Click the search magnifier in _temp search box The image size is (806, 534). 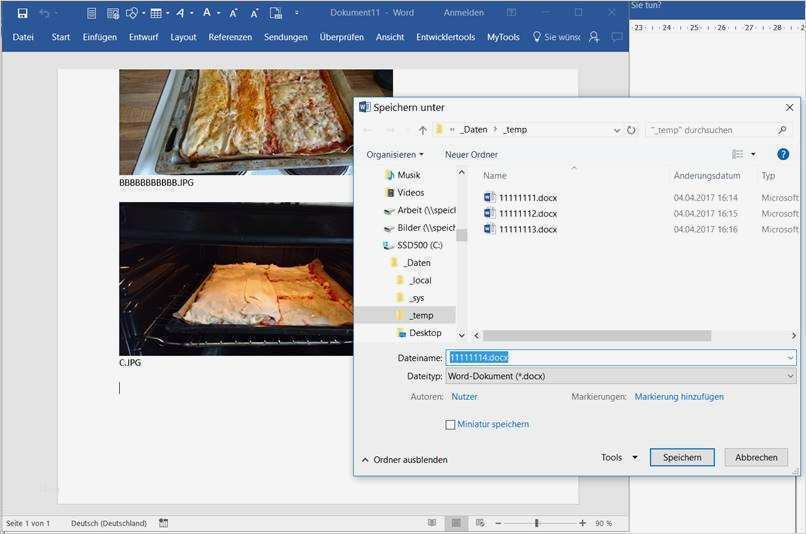pos(782,130)
